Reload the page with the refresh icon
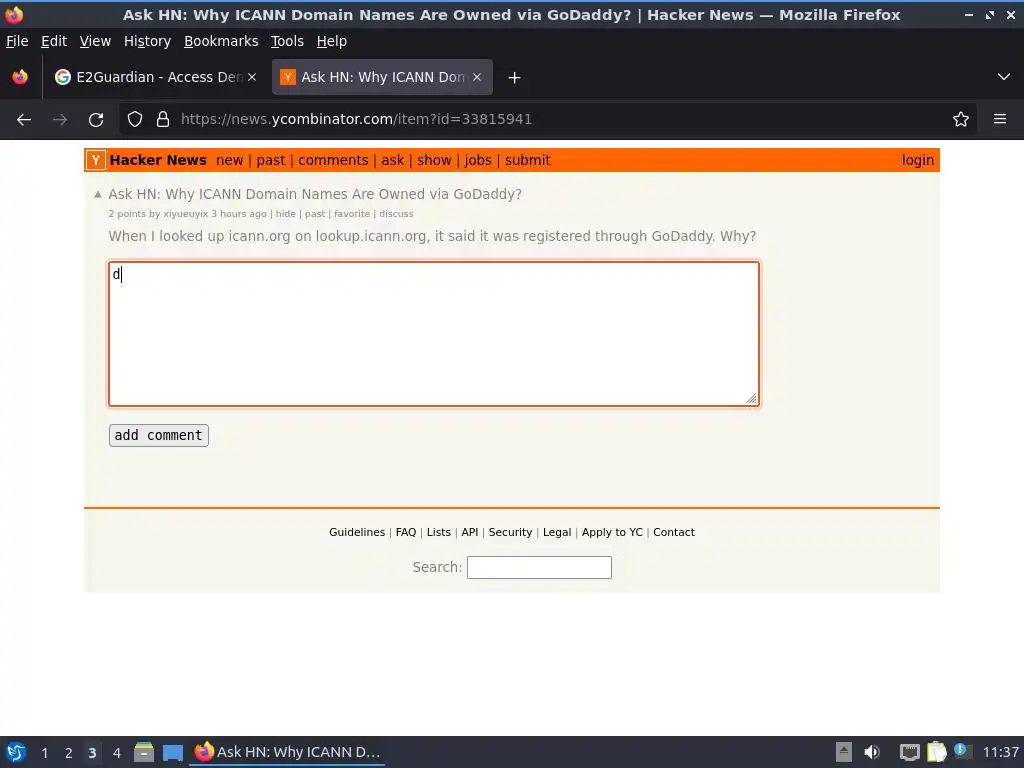 (x=96, y=120)
